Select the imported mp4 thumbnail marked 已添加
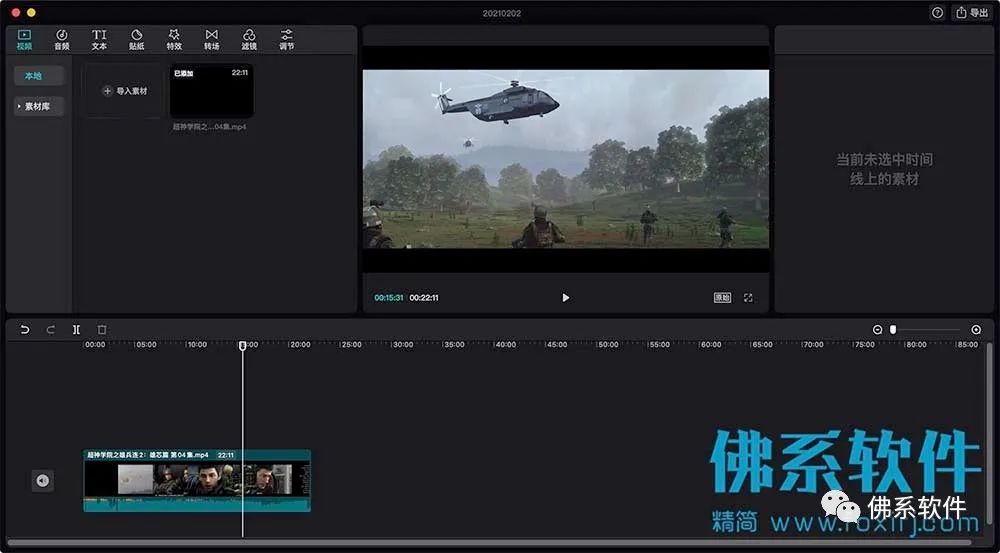Viewport: 1000px width, 553px height. click(211, 91)
